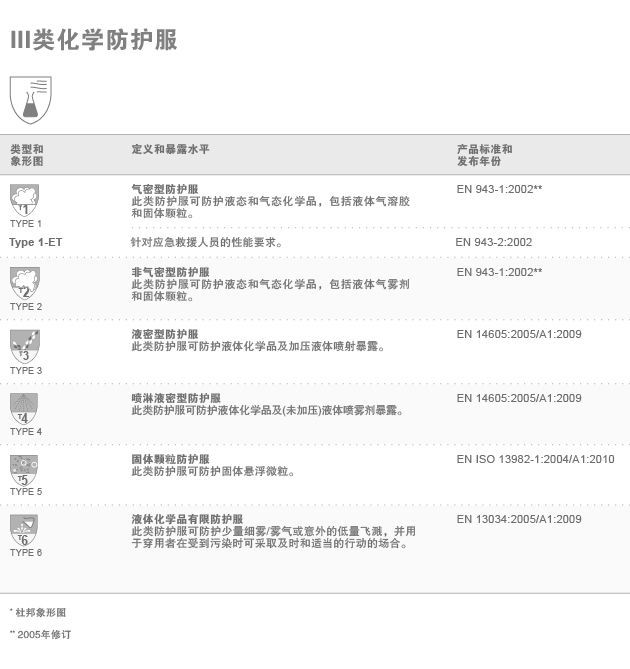Click the TYPE 5 solid particle pictogram
Screen dimensions: 630x669
25,469
